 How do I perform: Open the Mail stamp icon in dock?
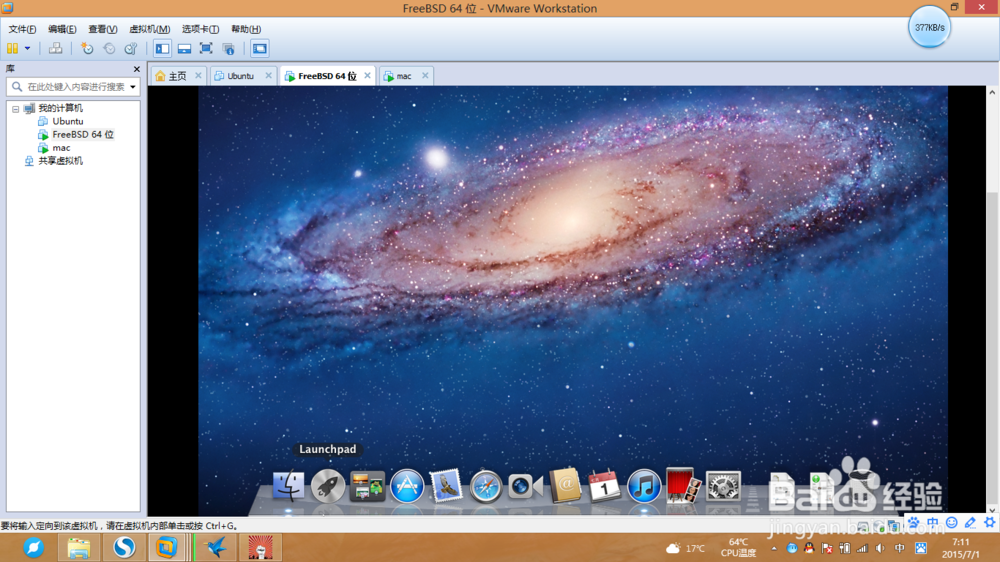coord(446,486)
